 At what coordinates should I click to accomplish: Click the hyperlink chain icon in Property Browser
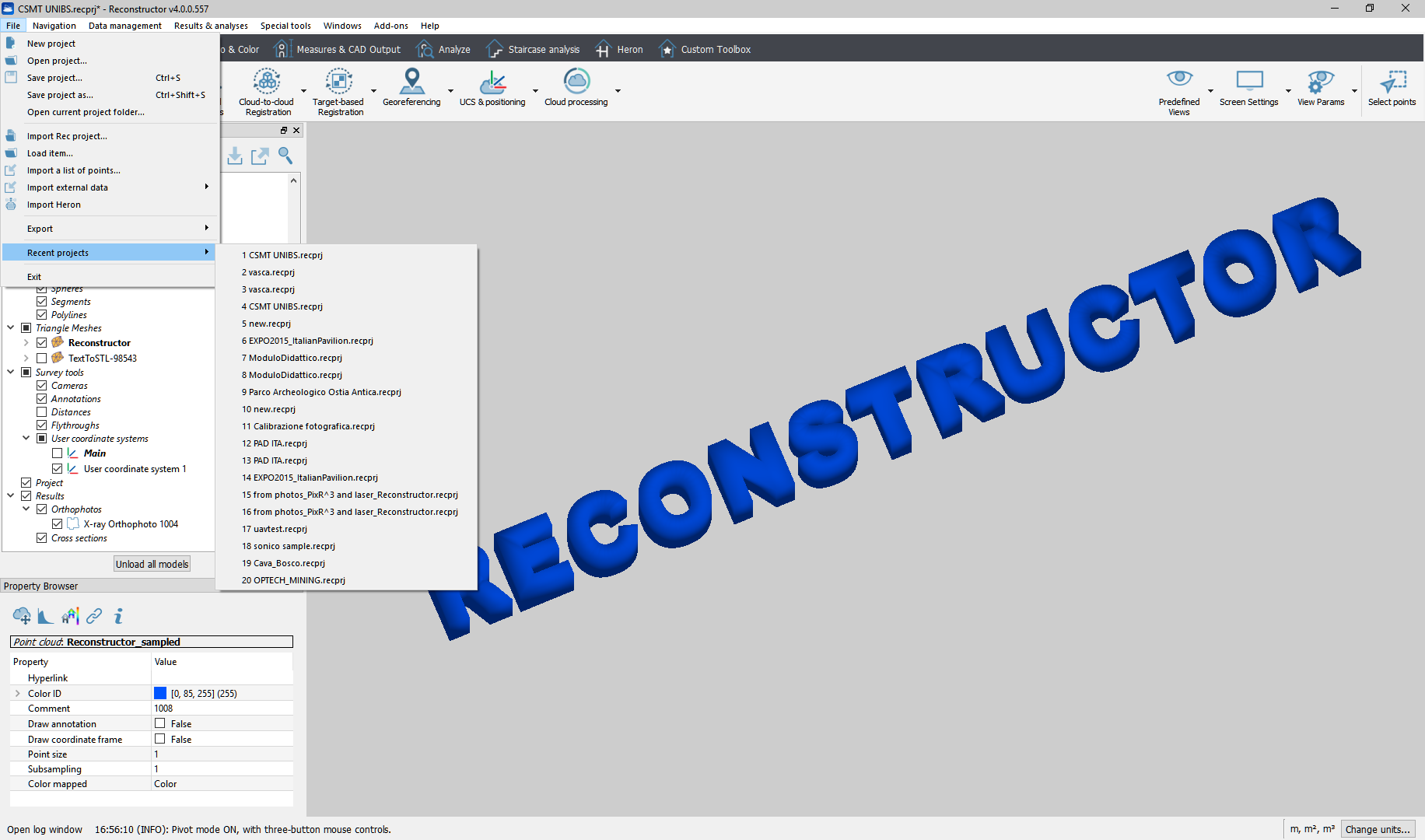tap(94, 616)
